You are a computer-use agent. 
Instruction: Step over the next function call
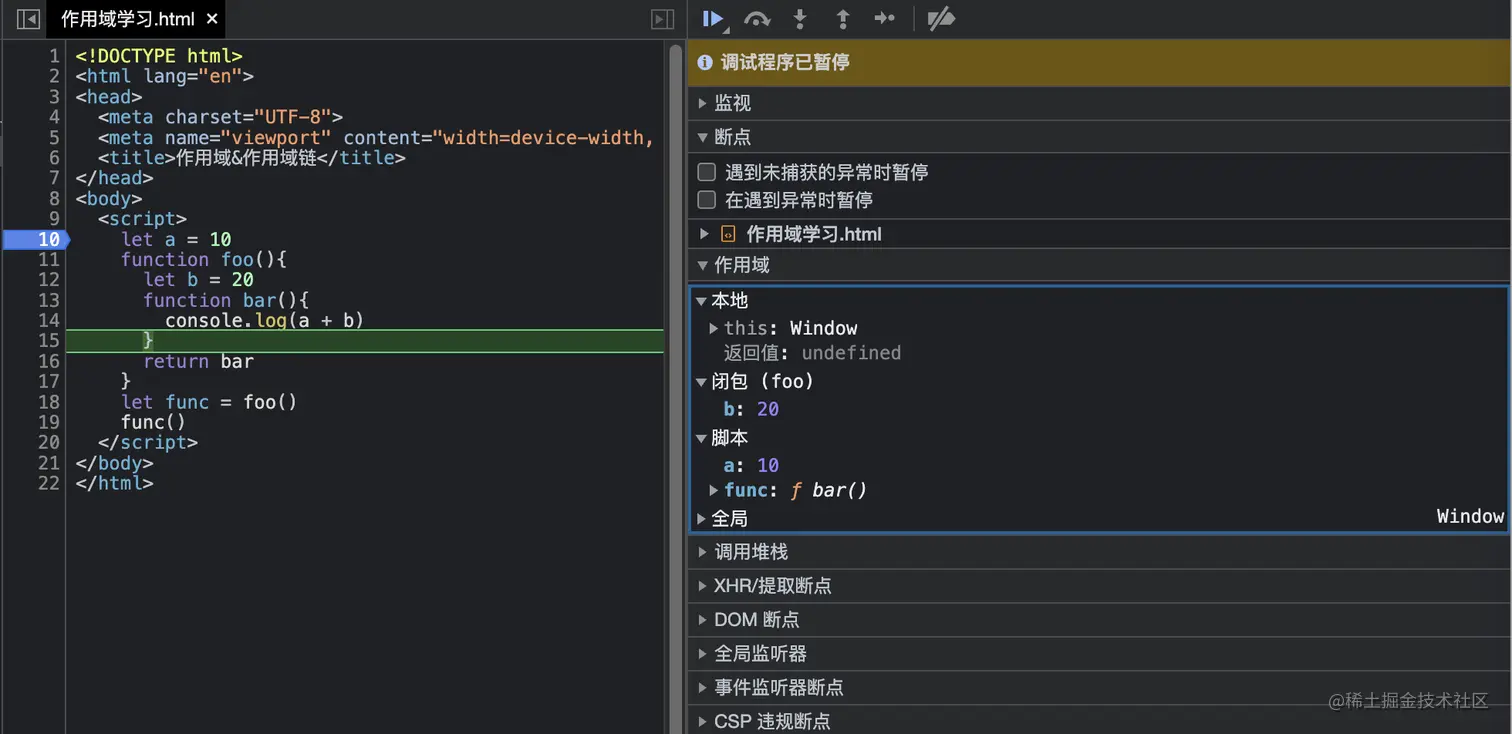coord(757,19)
